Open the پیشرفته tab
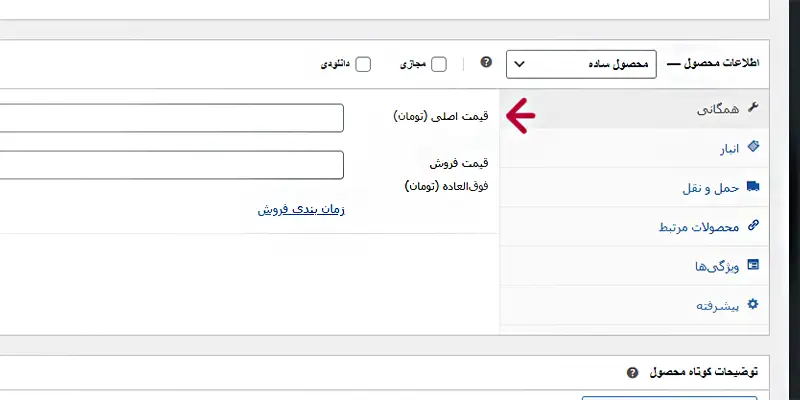This screenshot has width=800, height=400. 716,305
